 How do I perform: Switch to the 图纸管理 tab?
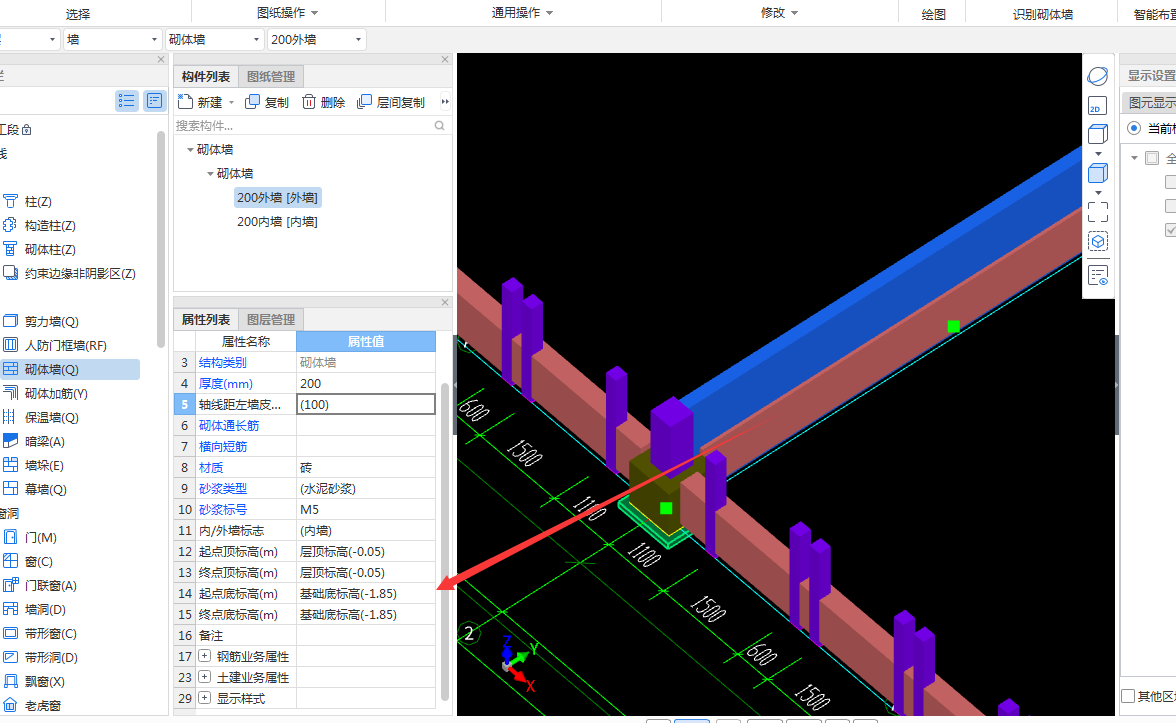pyautogui.click(x=271, y=76)
